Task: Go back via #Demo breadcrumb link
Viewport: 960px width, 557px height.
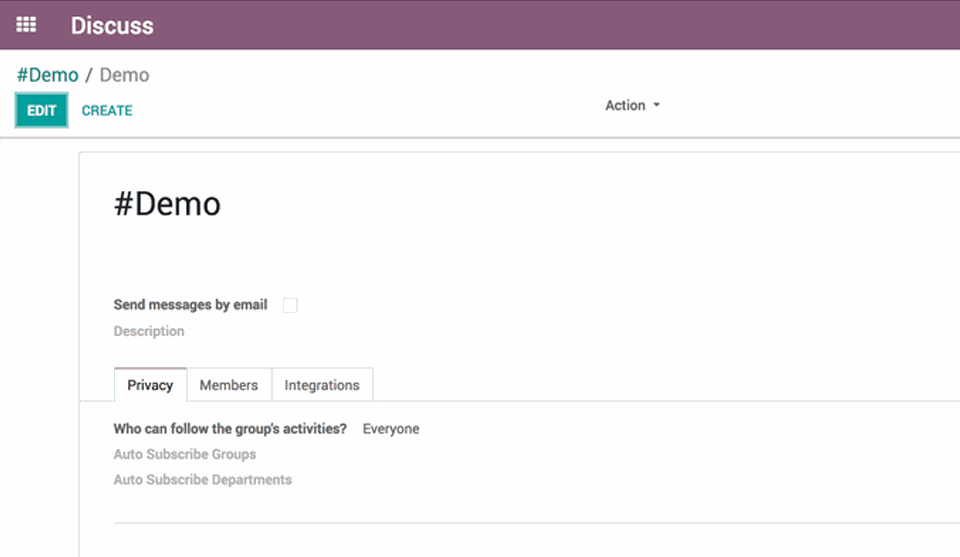Action: (47, 75)
